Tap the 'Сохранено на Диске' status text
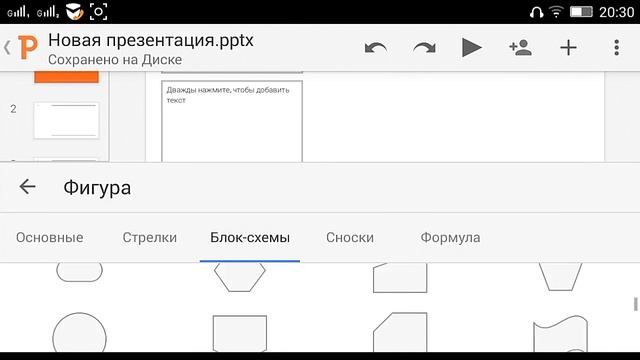 coord(115,60)
